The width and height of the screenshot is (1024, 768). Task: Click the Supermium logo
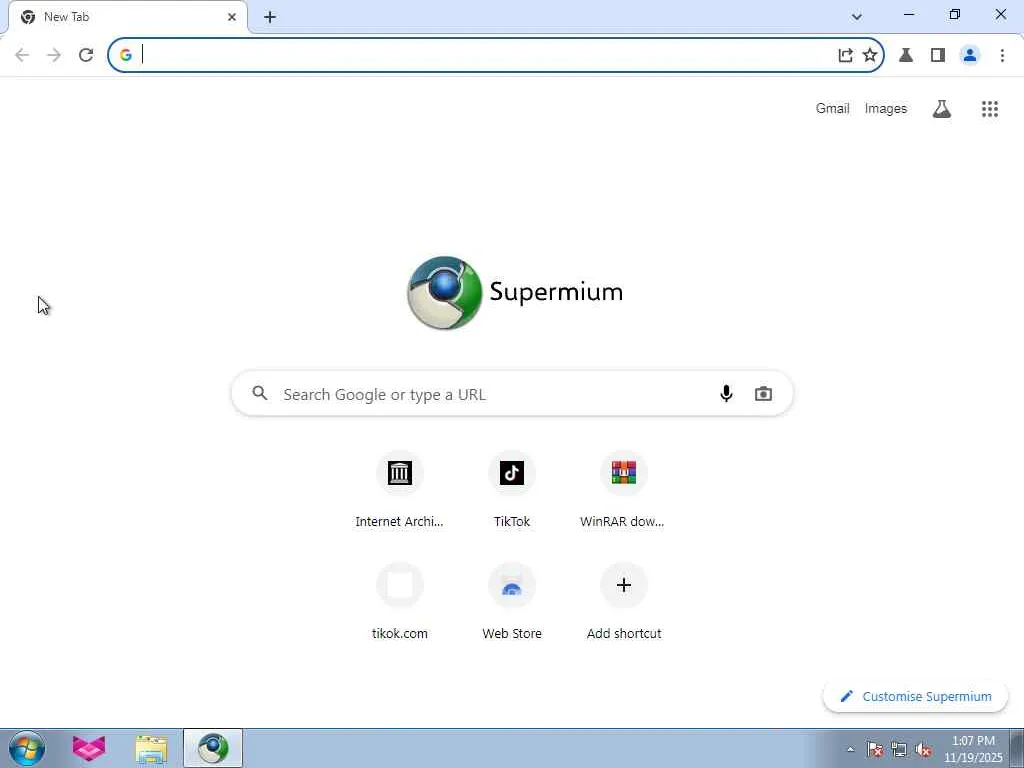point(515,293)
